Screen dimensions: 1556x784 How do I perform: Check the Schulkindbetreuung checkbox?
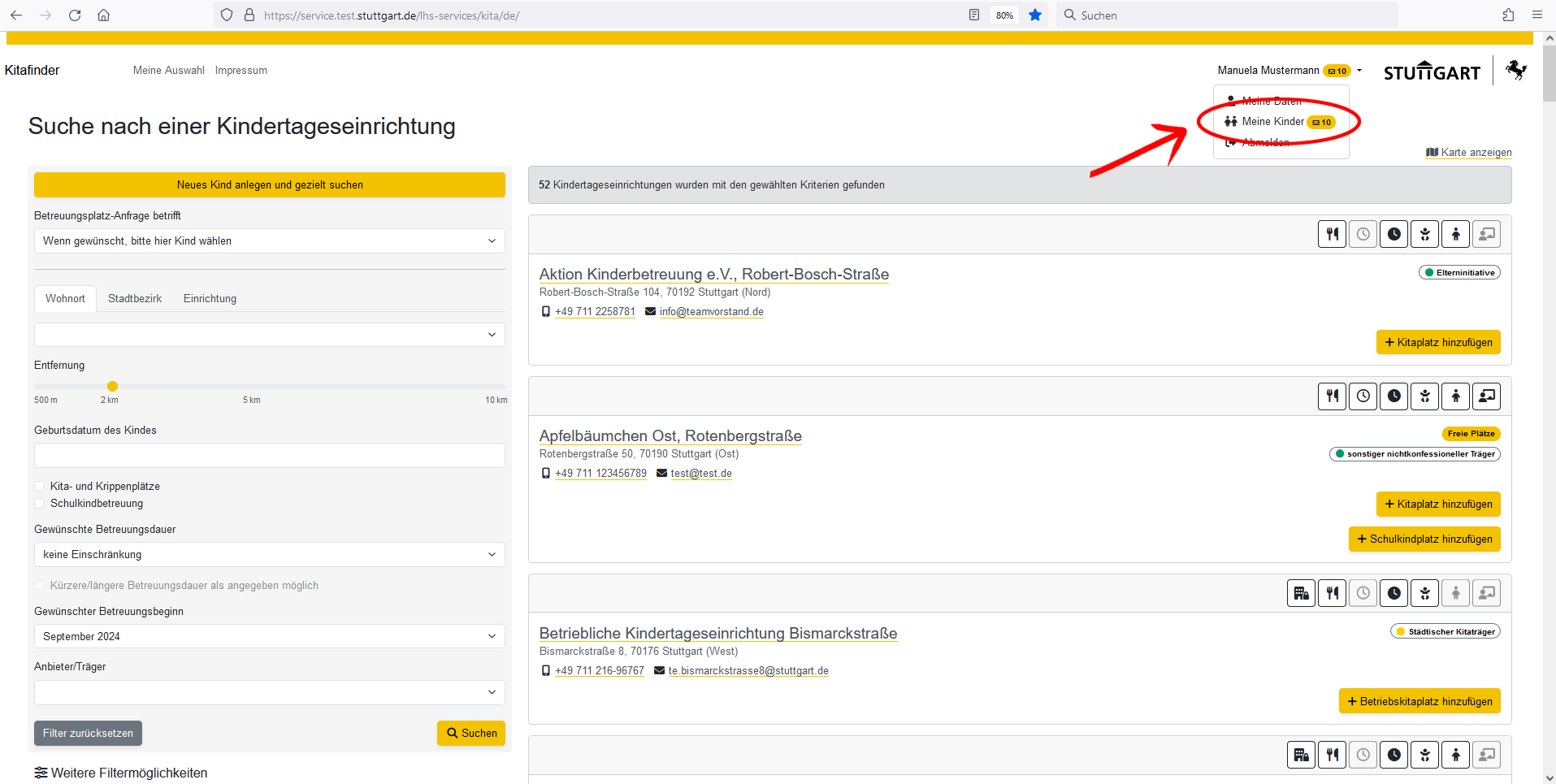click(x=40, y=504)
